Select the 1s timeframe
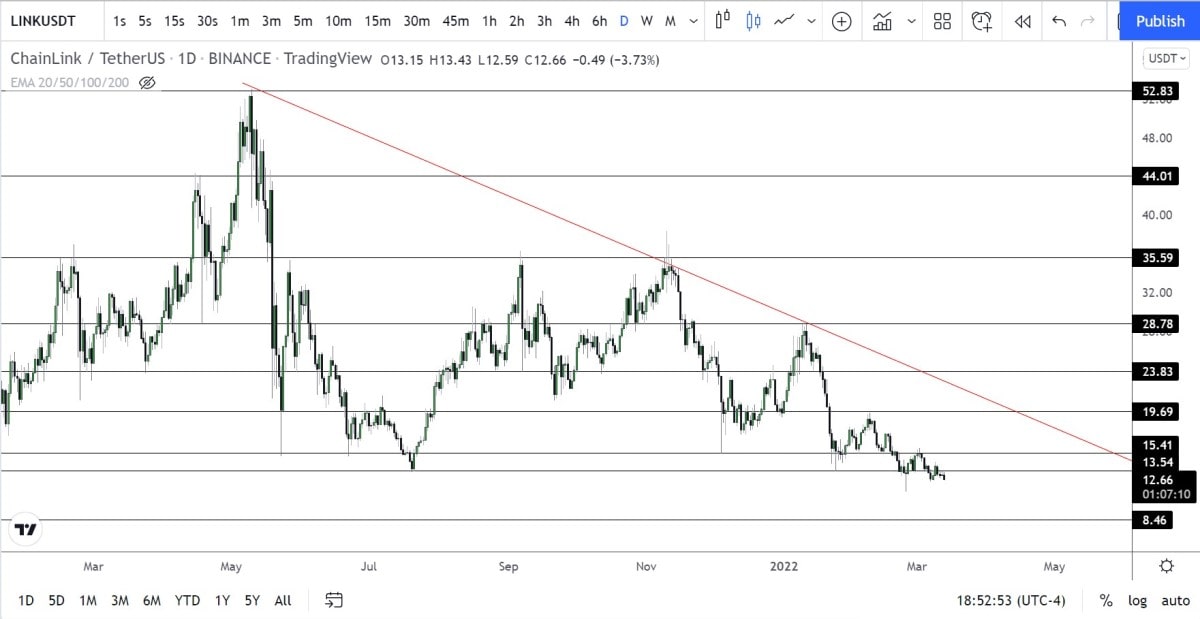1200x619 pixels. tap(119, 21)
